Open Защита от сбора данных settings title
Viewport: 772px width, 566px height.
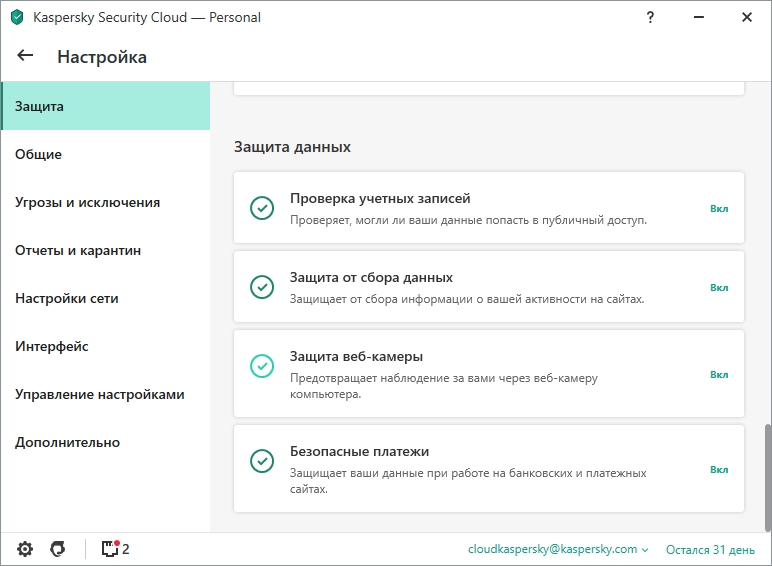(371, 278)
